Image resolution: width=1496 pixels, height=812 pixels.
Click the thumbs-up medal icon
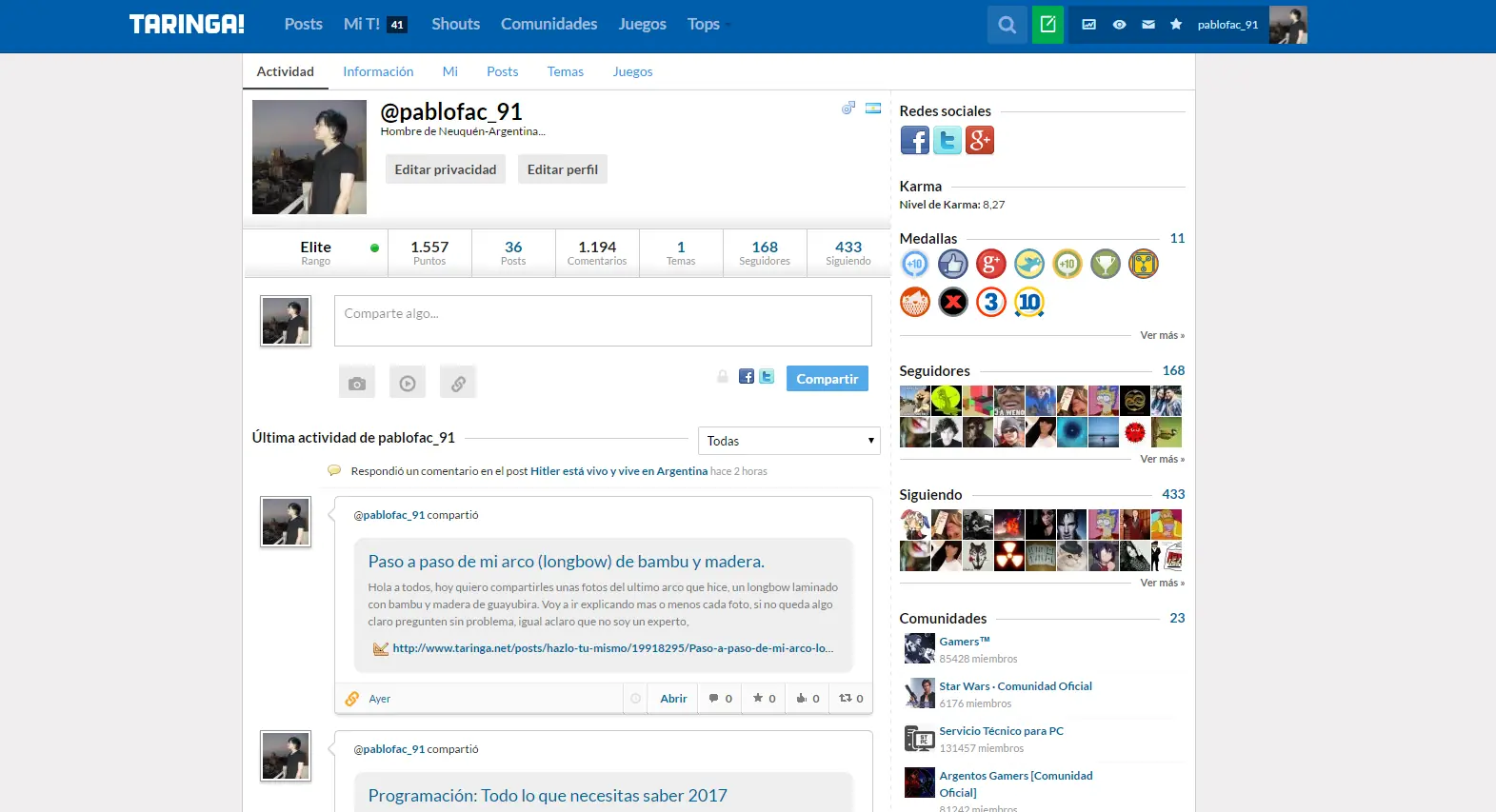(953, 264)
